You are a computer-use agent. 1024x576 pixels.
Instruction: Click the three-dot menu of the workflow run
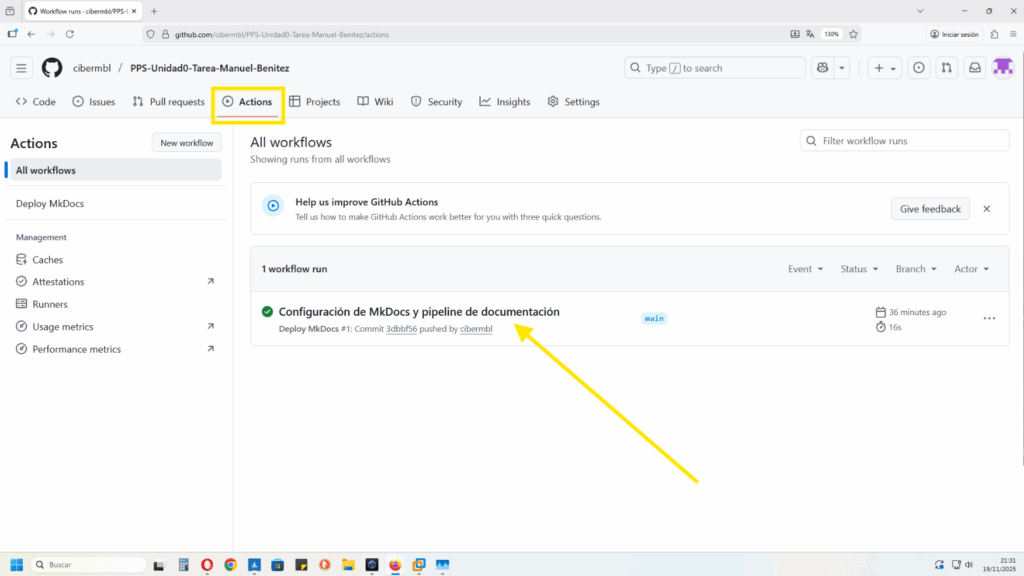click(x=989, y=319)
